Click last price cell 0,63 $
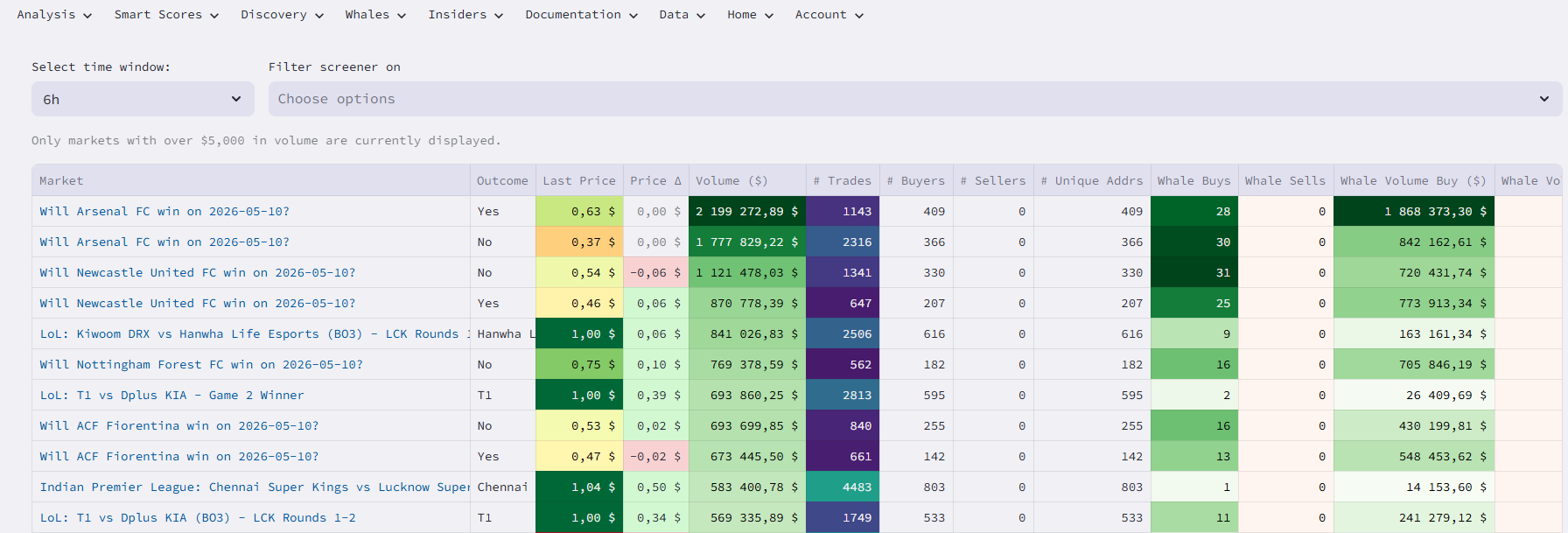 (x=579, y=211)
